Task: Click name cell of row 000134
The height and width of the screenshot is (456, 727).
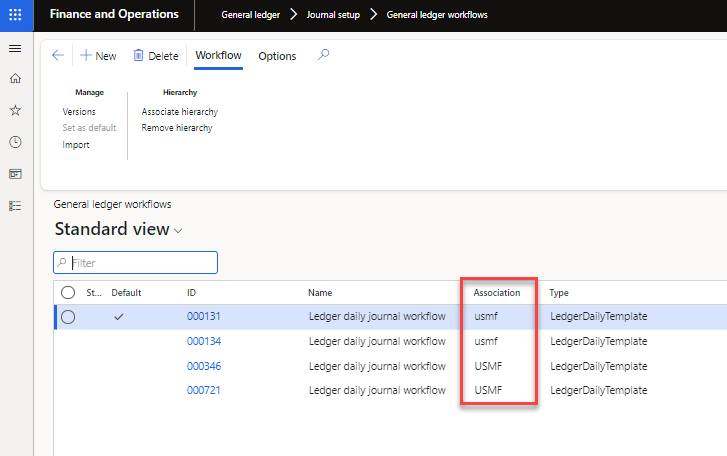Action: click(377, 342)
